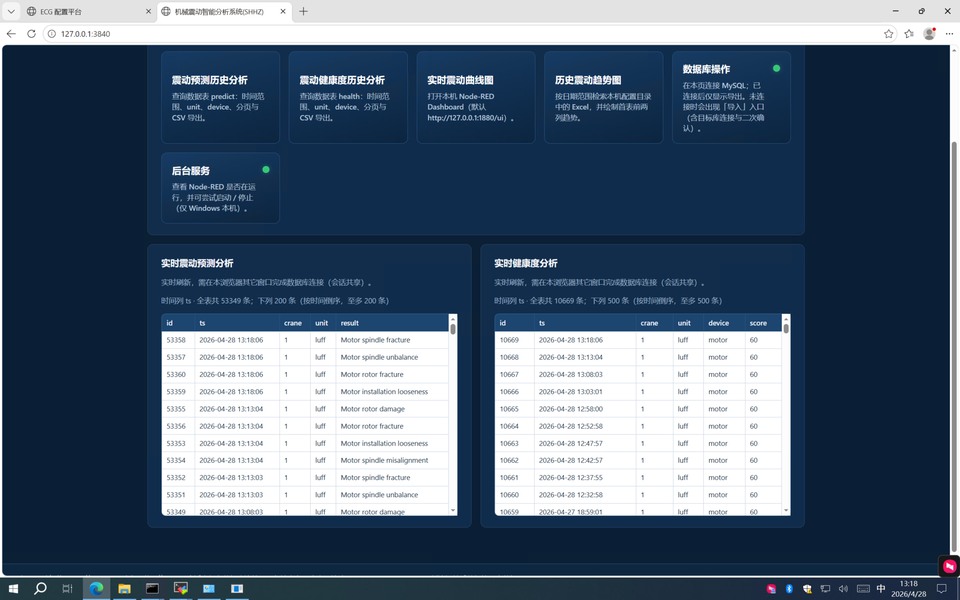The width and height of the screenshot is (960, 600).
Task: Open File Explorer from taskbar
Action: (124, 588)
